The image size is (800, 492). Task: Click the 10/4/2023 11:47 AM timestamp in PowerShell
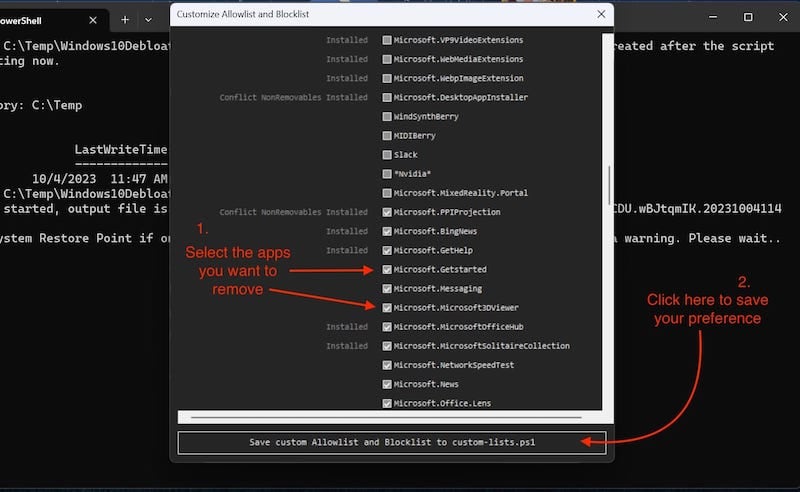point(99,179)
